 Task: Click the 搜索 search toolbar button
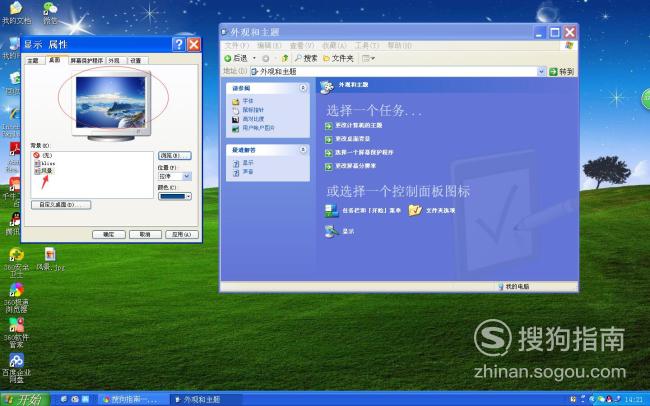306,58
